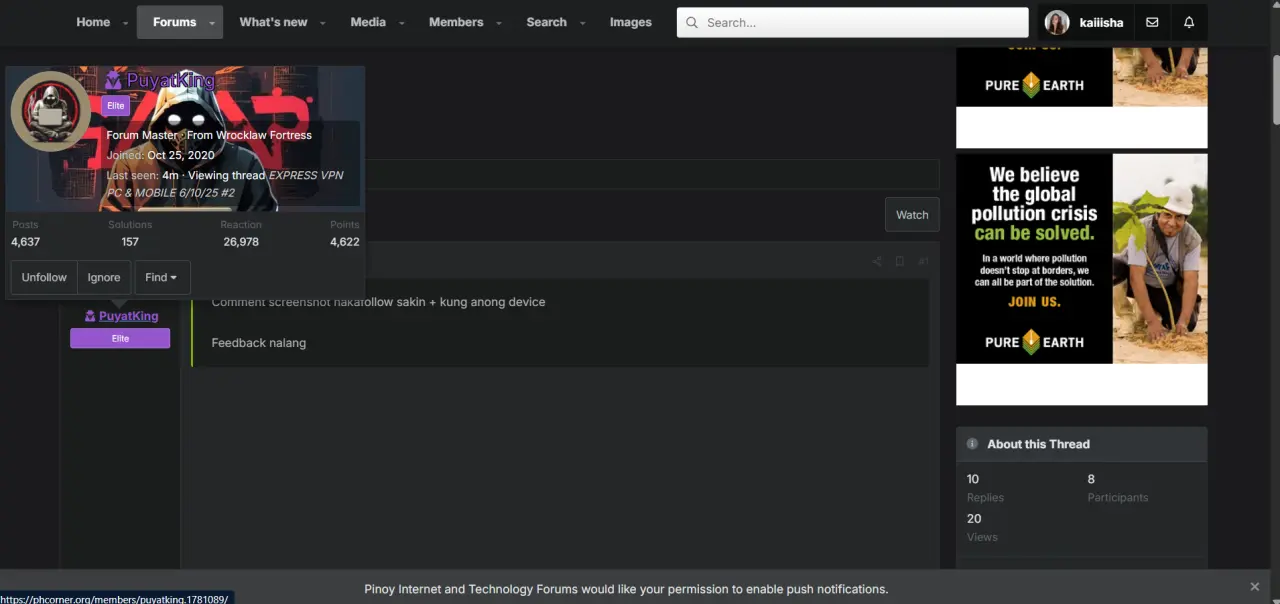Click the Posts count 4,637
1280x604 pixels.
pyautogui.click(x=25, y=242)
